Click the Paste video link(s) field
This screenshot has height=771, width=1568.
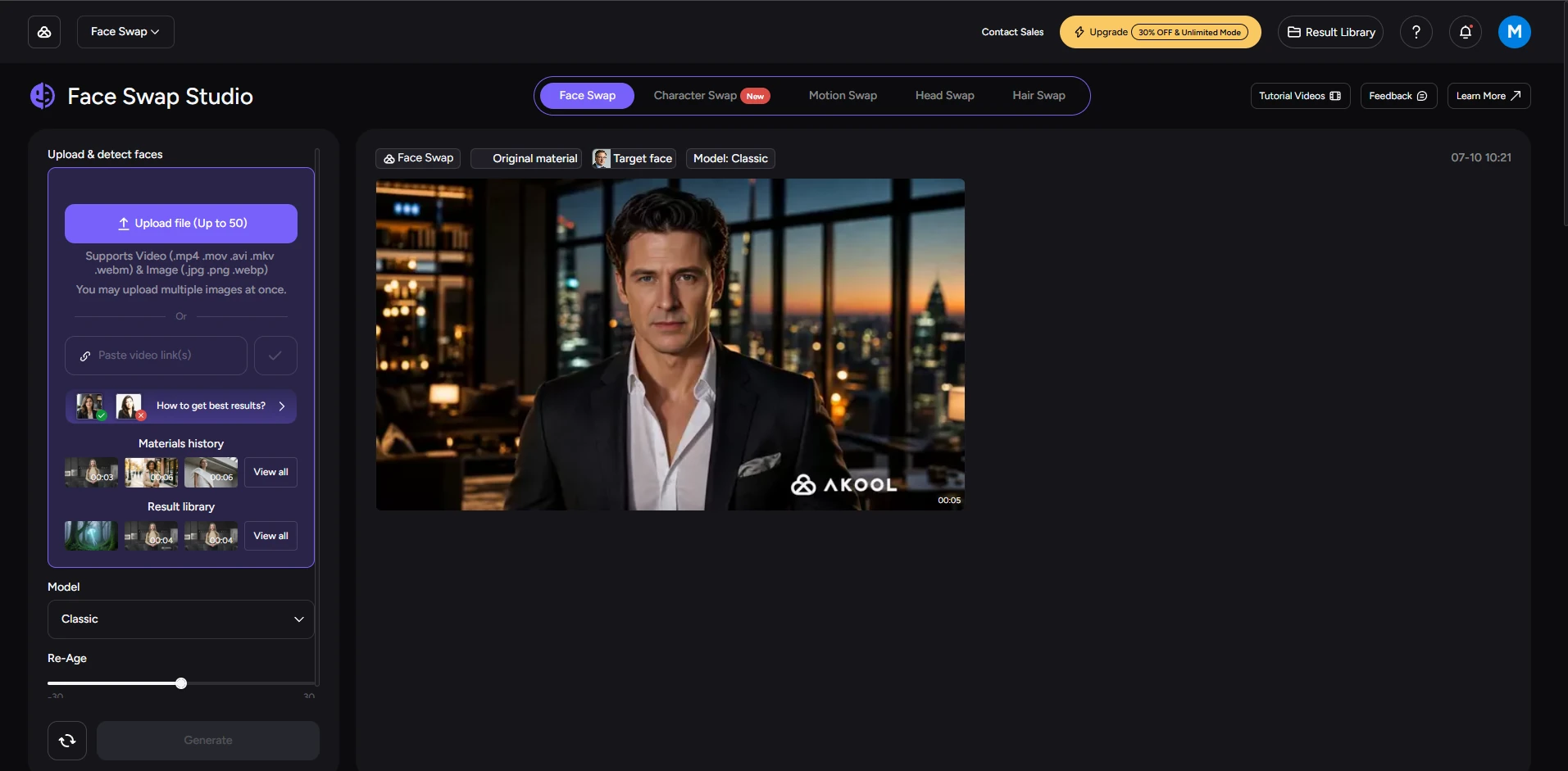(156, 356)
